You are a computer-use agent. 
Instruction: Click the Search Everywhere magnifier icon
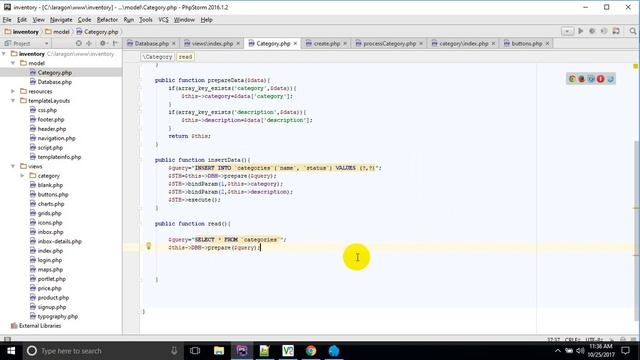coord(633,31)
